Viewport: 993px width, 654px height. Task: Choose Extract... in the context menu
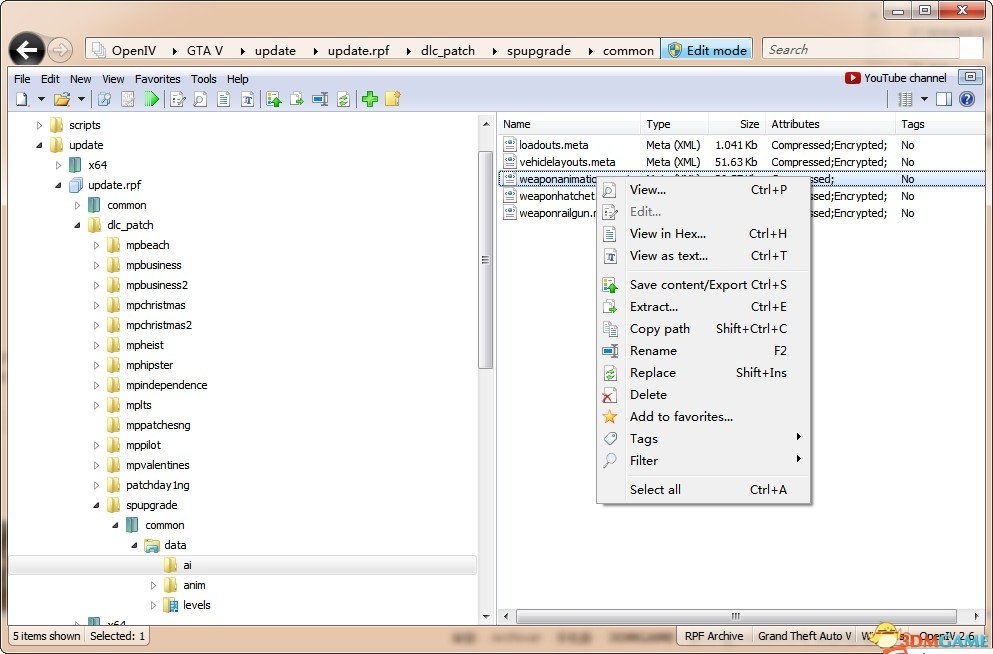(x=703, y=307)
